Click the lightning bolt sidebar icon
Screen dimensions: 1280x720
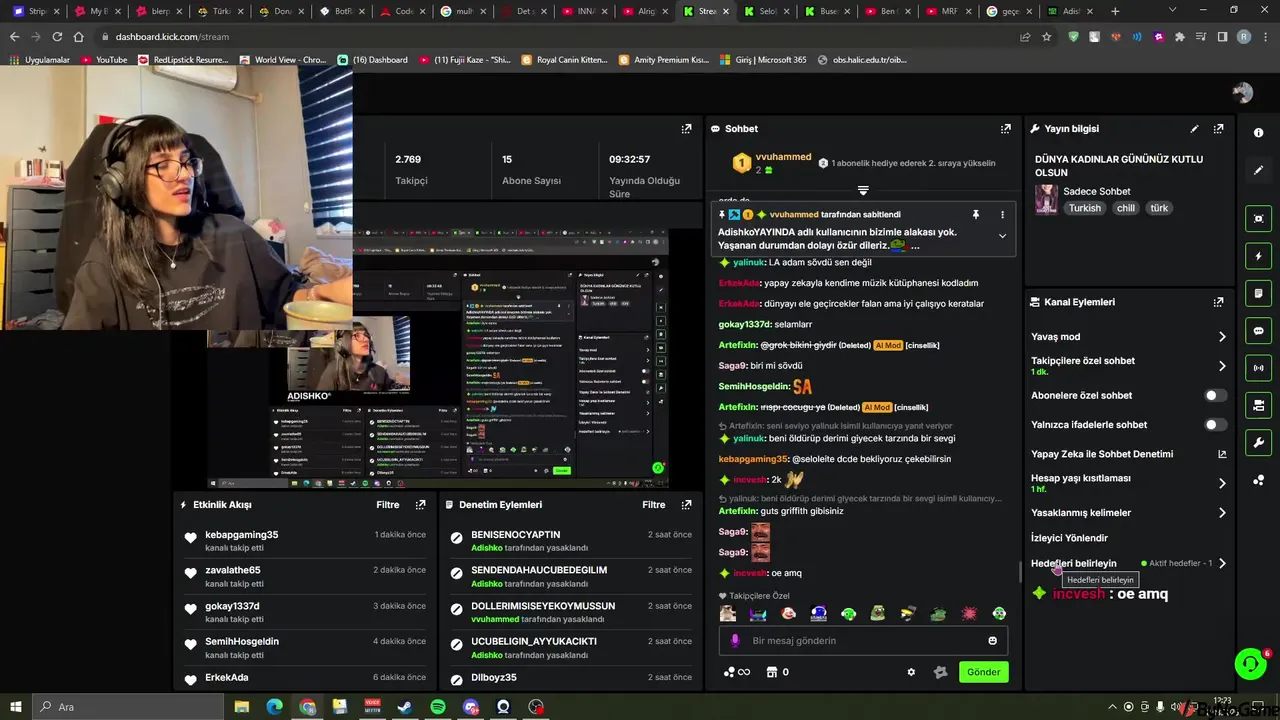click(x=1258, y=256)
